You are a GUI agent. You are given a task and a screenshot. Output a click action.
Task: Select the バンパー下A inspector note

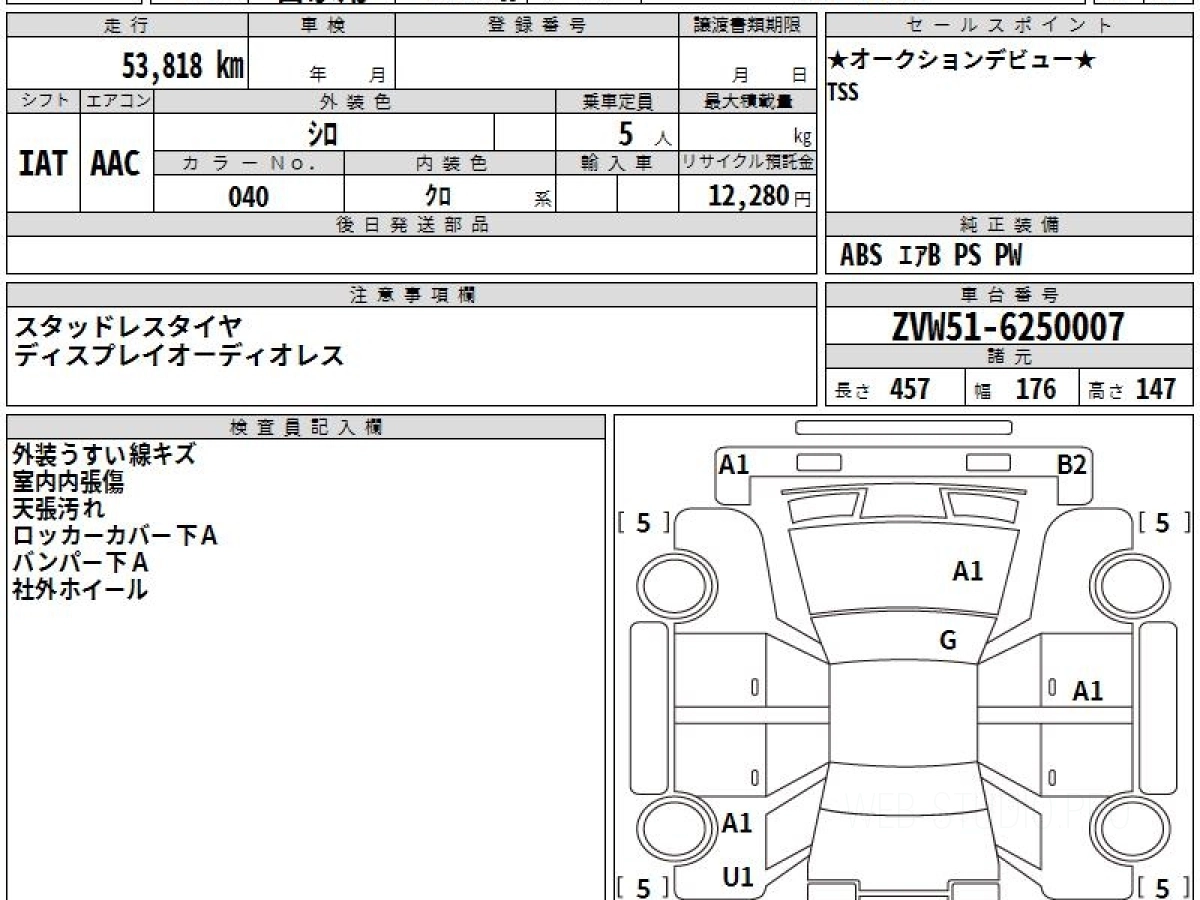(x=80, y=562)
